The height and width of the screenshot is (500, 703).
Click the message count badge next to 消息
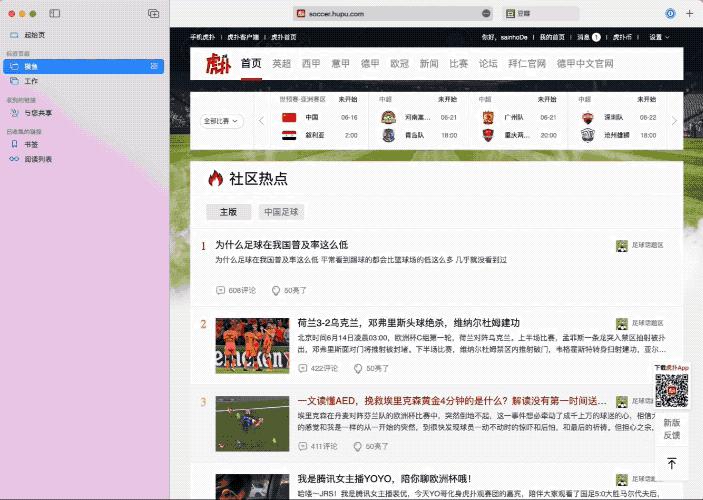(596, 37)
